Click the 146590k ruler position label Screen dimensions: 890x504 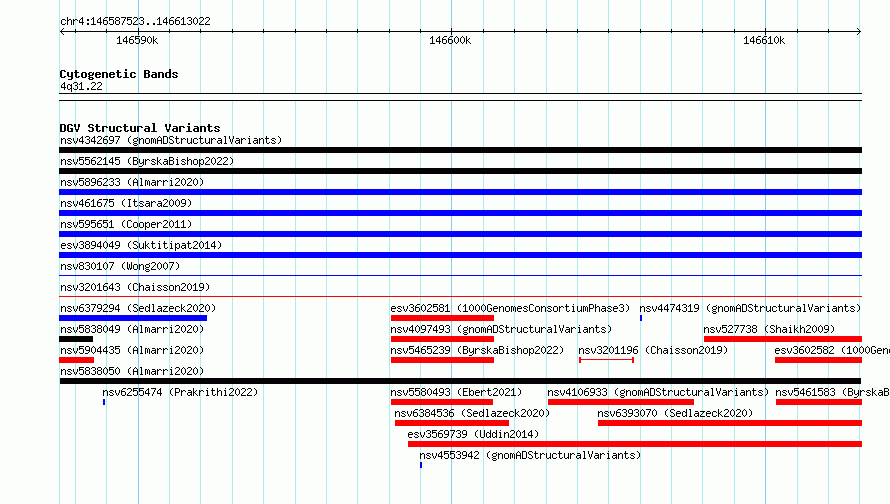[x=137, y=40]
